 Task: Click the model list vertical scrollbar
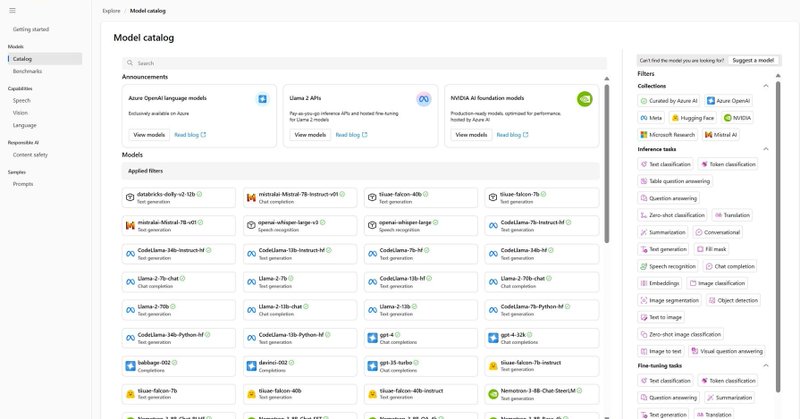point(607,163)
